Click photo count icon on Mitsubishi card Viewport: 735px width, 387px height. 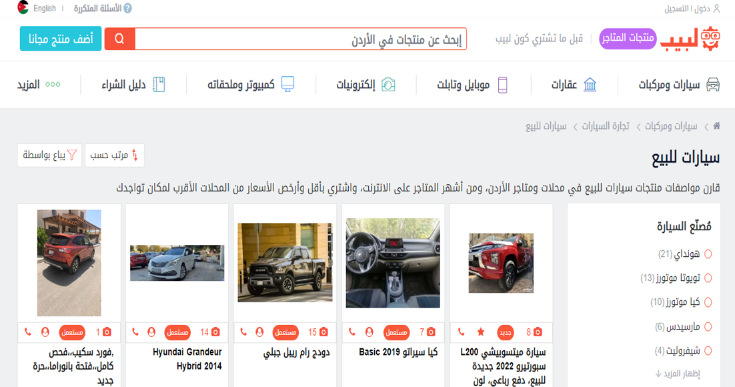(538, 332)
